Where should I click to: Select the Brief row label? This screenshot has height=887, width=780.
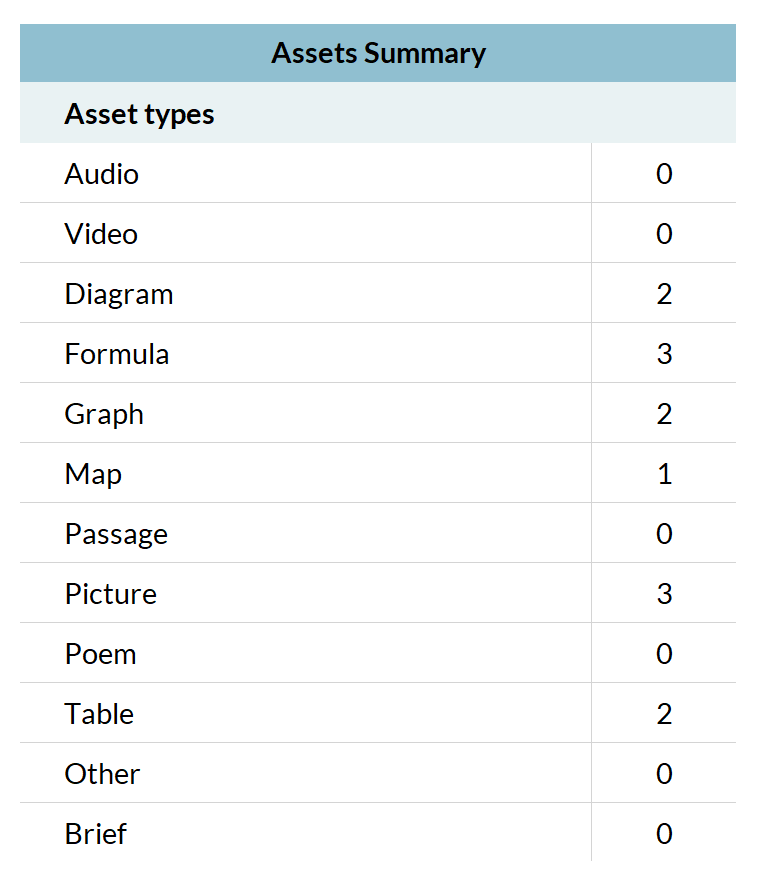coord(96,834)
